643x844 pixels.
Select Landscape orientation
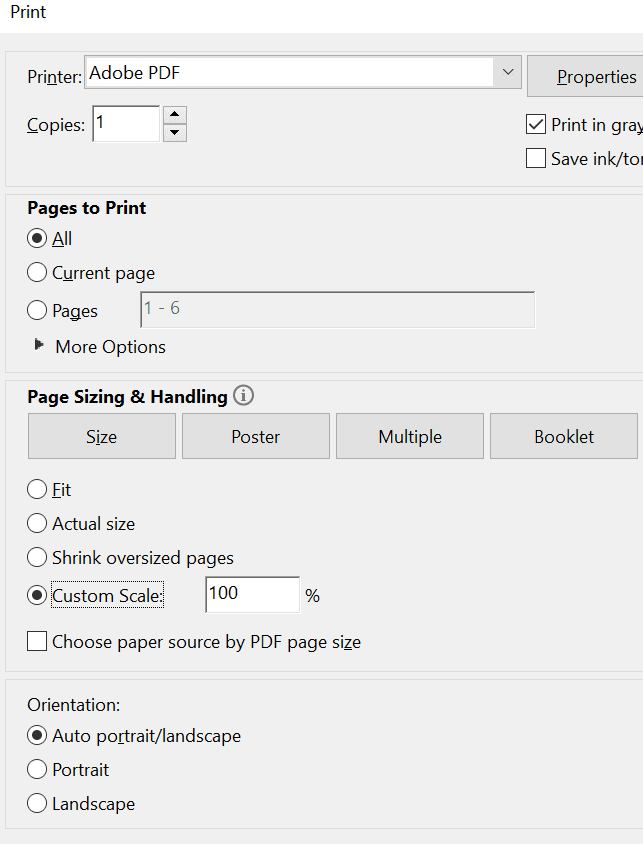coord(37,803)
